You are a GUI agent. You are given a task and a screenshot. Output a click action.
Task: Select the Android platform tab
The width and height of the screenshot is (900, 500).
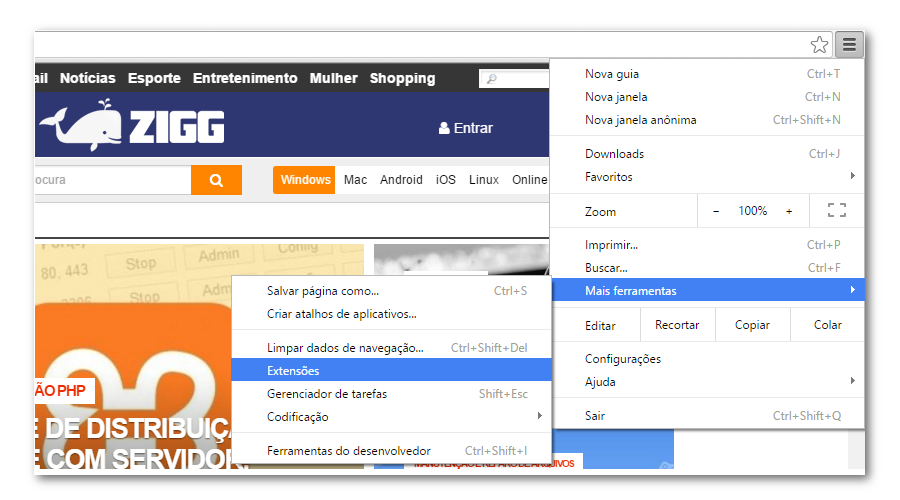(x=401, y=180)
